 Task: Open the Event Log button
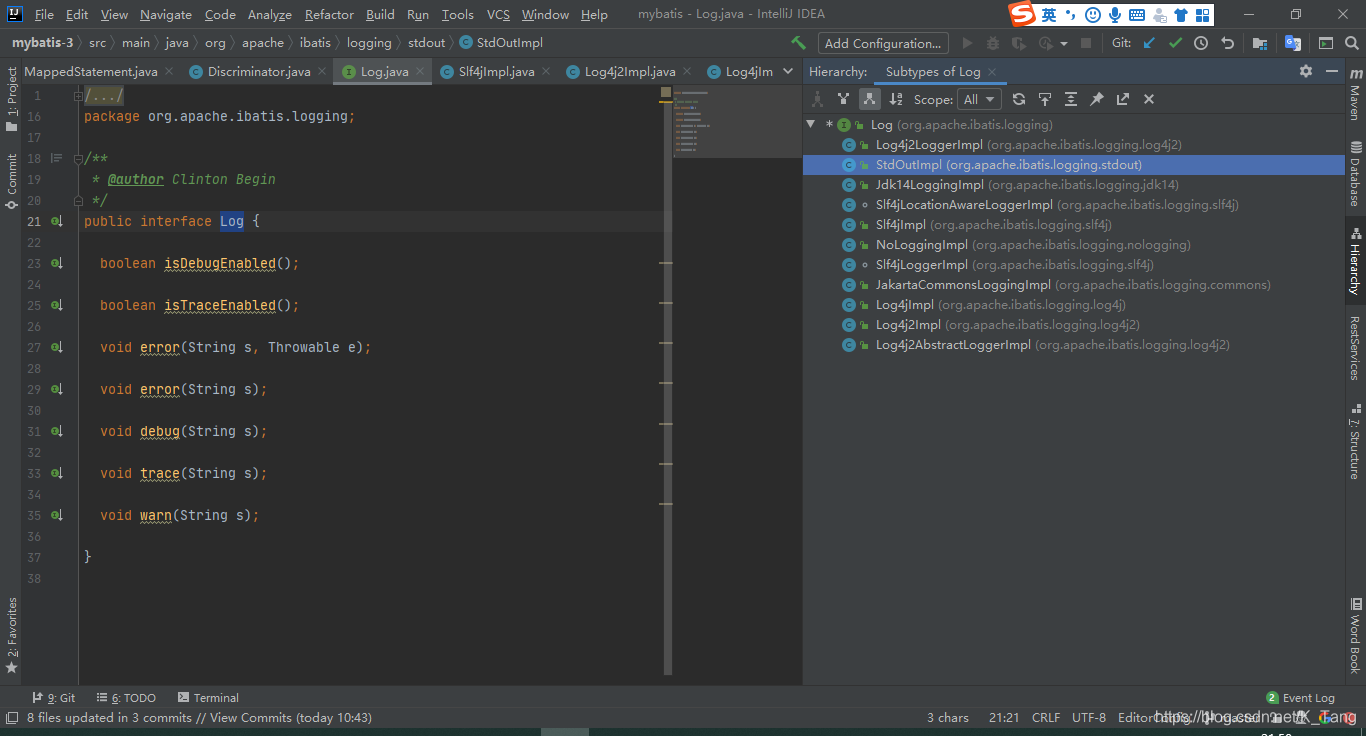[x=1300, y=697]
